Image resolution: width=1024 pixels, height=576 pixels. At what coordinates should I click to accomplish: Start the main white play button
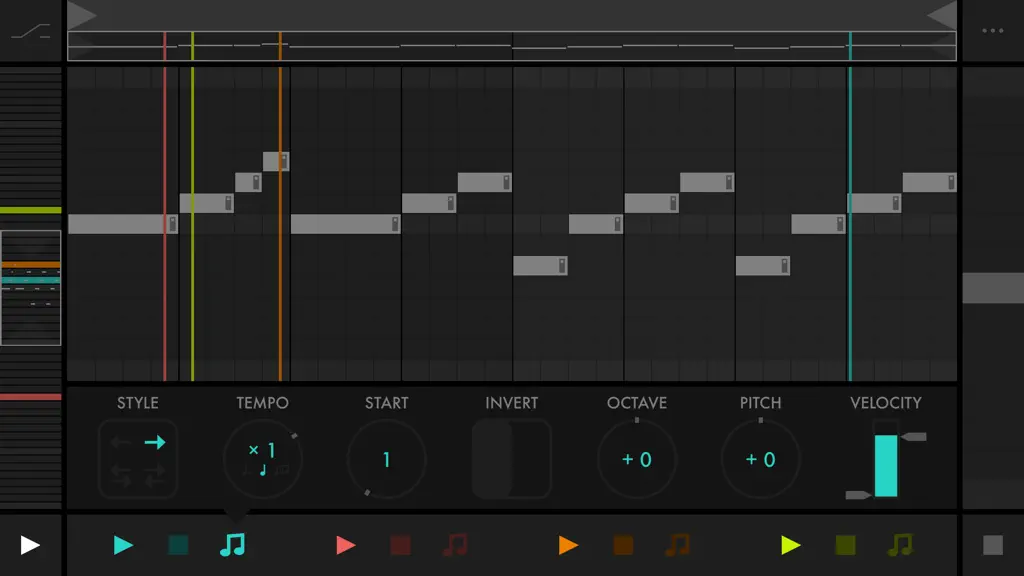30,545
